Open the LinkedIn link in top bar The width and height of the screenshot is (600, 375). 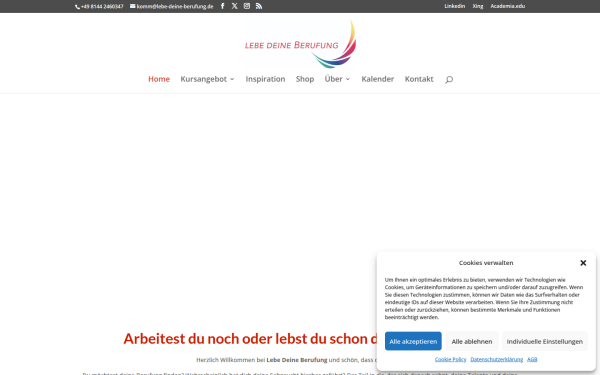click(455, 6)
